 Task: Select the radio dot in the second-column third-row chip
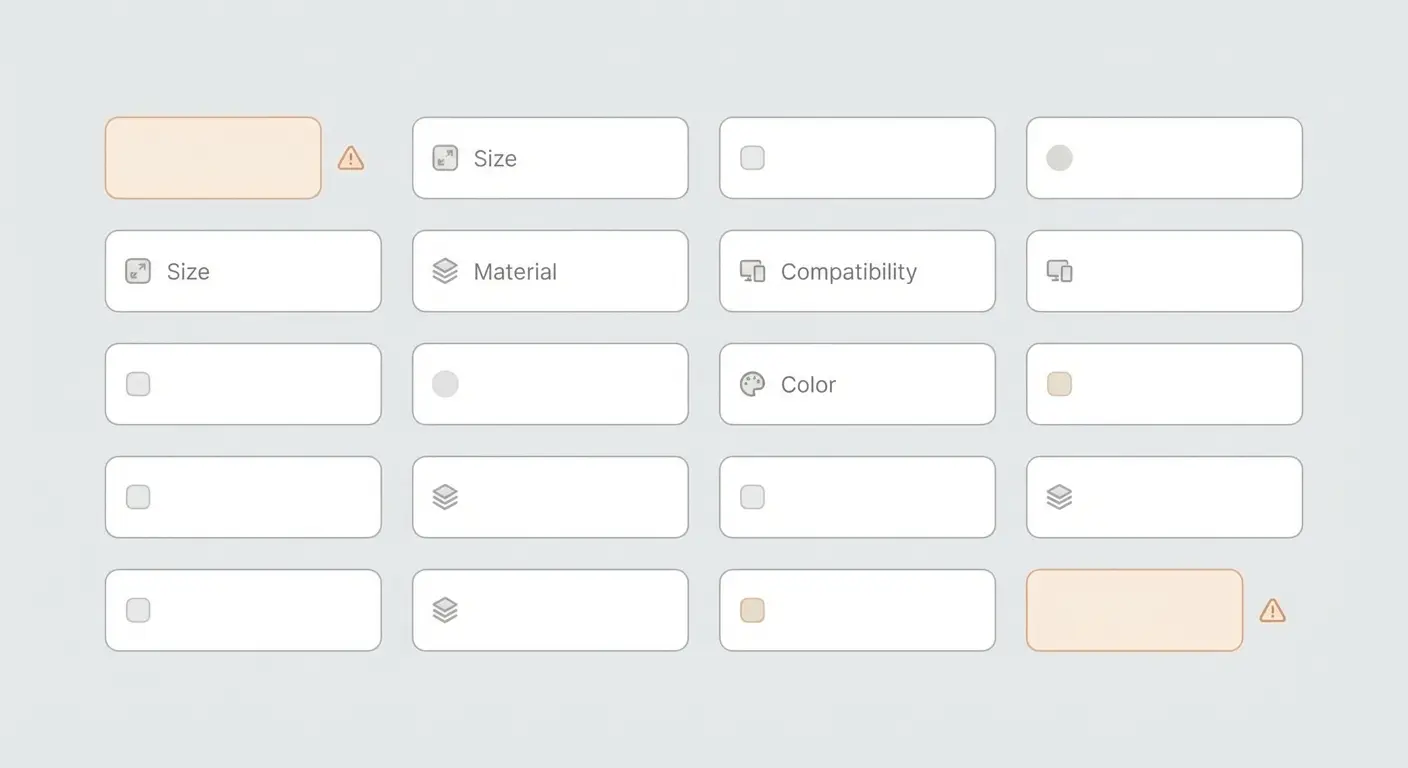click(445, 384)
